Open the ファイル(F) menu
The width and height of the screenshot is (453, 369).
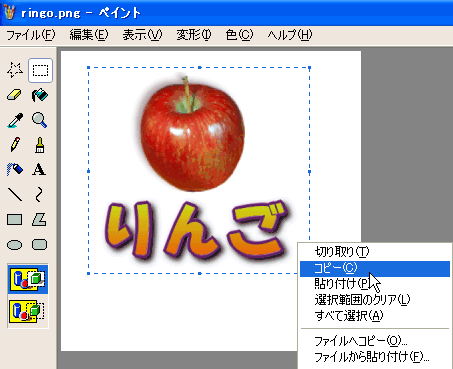31,35
